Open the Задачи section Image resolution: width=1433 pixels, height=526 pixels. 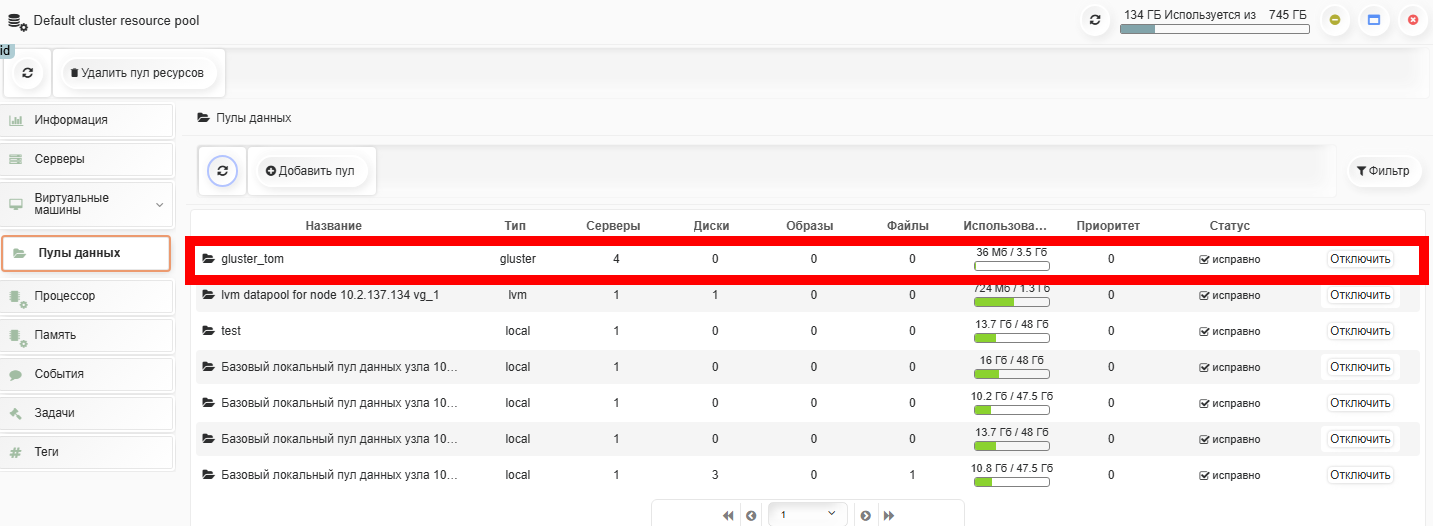click(x=87, y=413)
